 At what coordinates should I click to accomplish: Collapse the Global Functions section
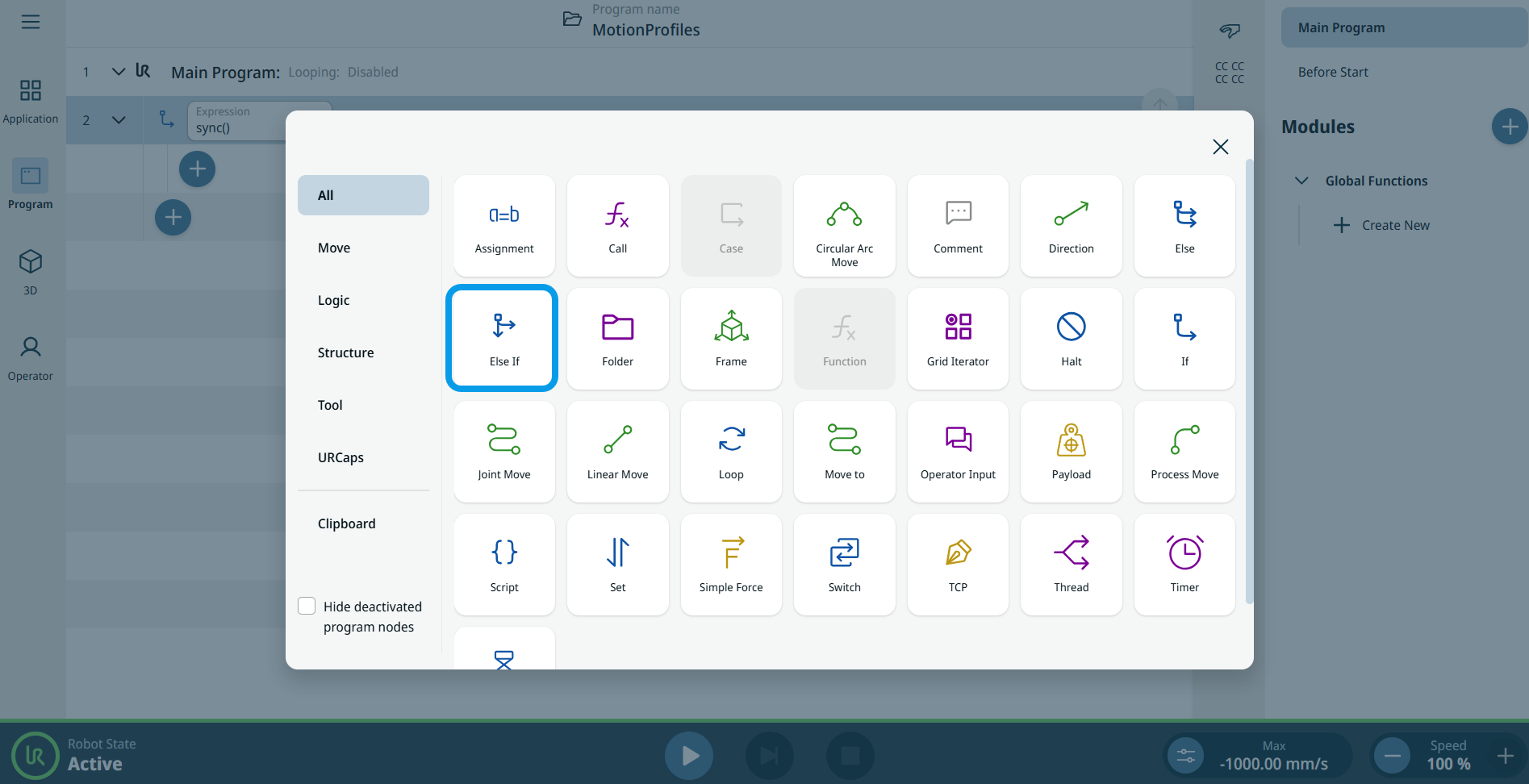1301,181
